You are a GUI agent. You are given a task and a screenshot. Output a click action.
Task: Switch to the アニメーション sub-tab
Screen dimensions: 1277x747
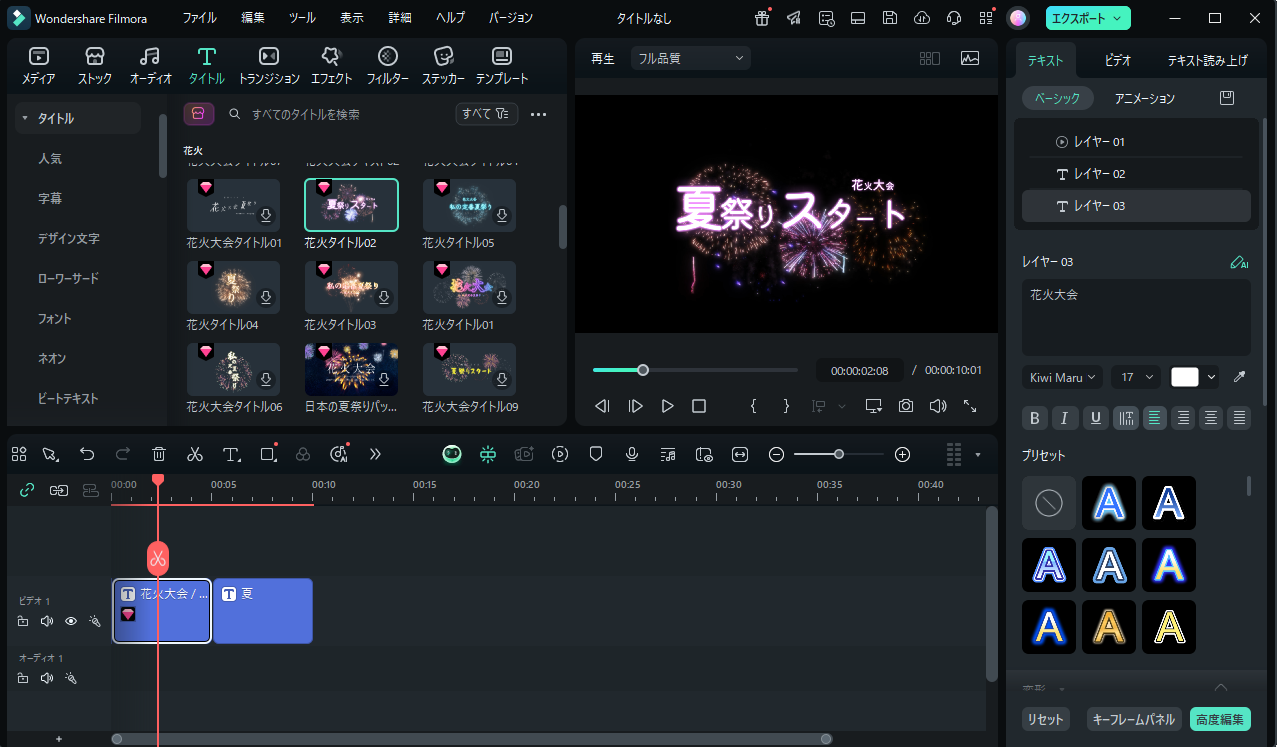[1145, 98]
